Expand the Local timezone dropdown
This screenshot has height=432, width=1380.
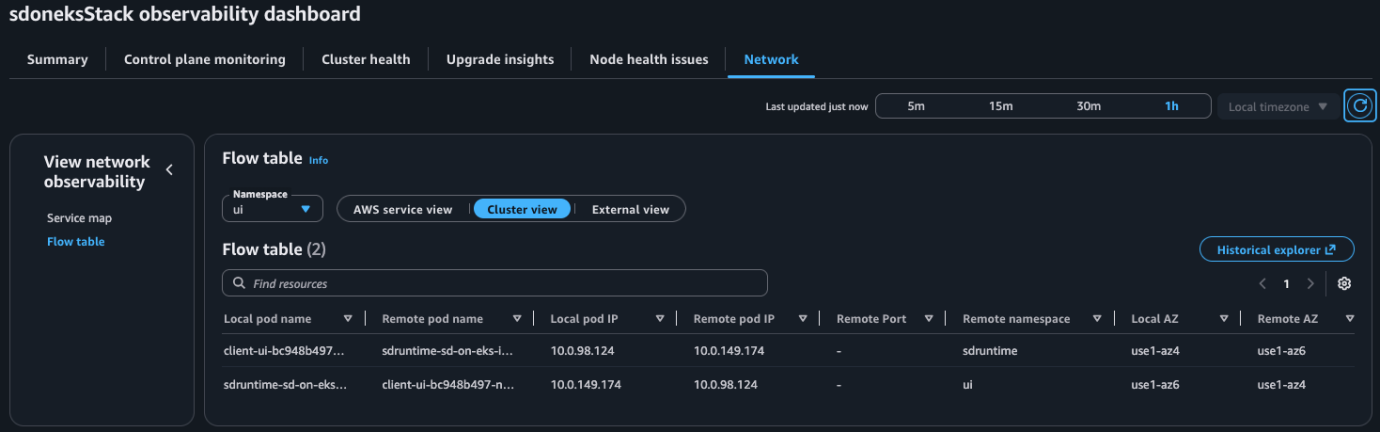1277,107
